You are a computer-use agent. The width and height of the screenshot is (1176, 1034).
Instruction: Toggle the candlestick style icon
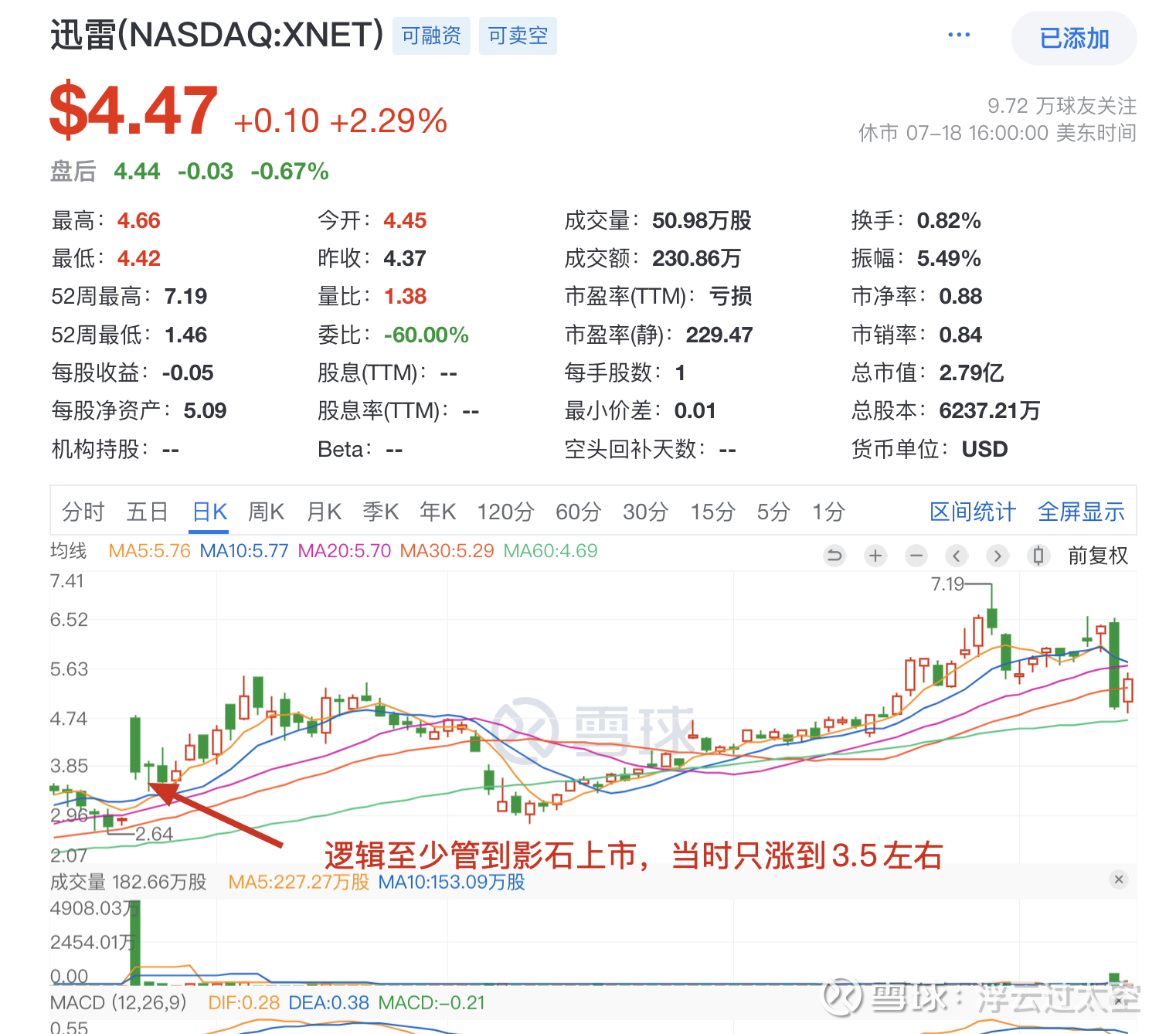point(1038,555)
